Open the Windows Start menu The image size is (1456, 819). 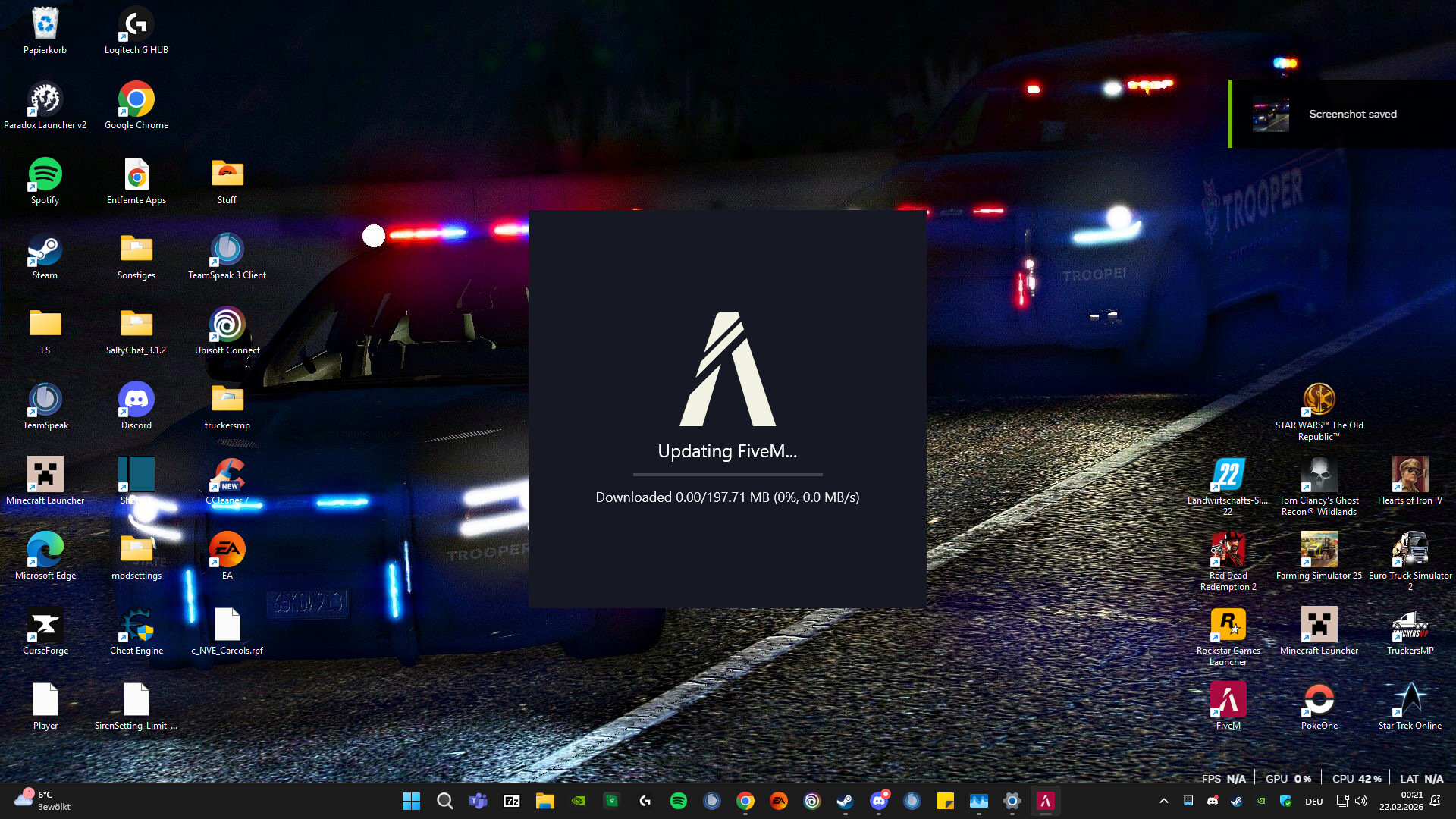(x=411, y=801)
